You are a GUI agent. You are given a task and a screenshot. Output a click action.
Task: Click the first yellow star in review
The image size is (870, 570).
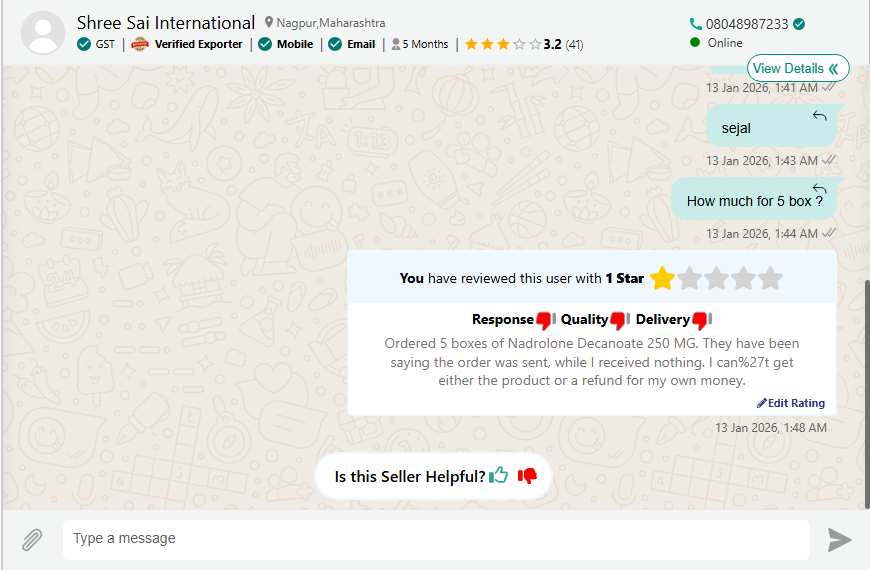(x=661, y=279)
